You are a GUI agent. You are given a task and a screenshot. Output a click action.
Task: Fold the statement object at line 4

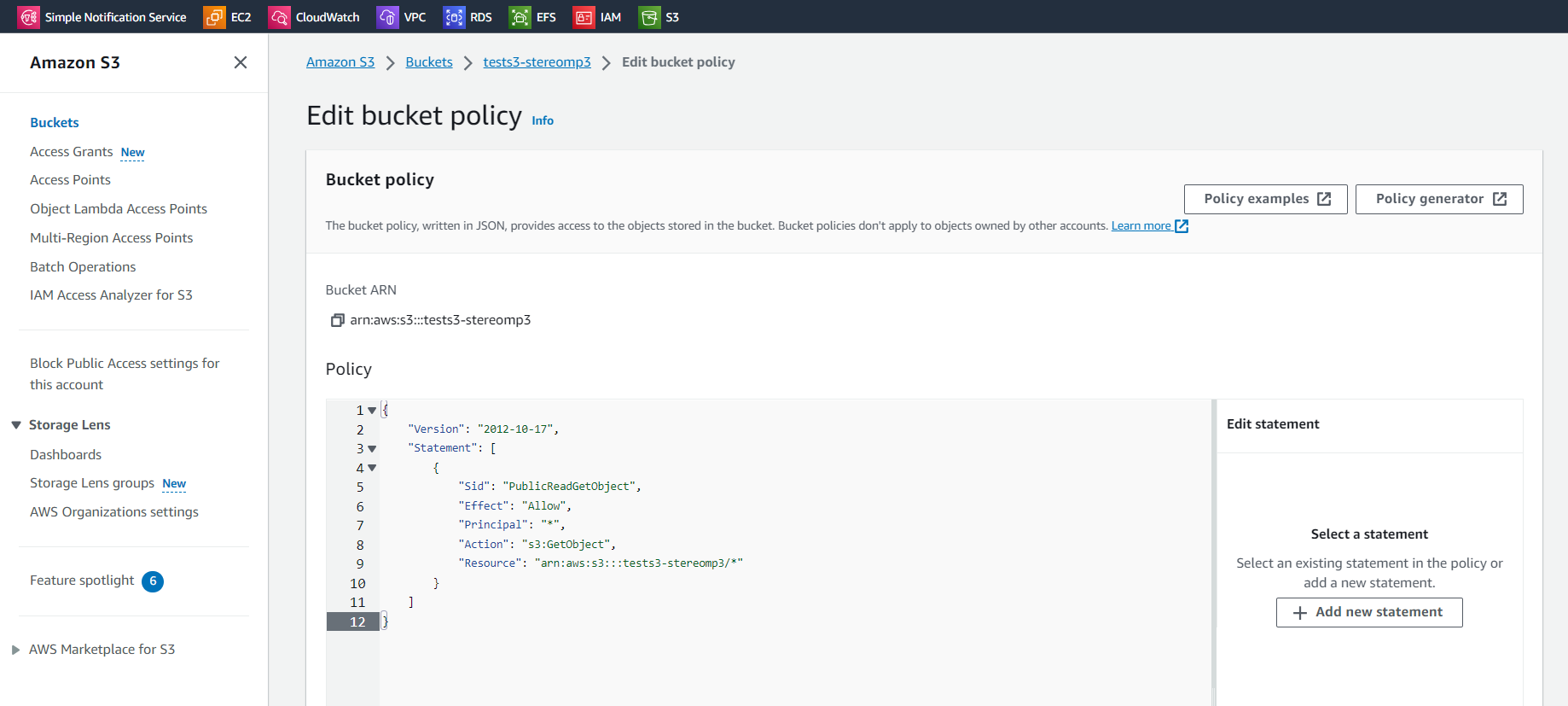(372, 468)
